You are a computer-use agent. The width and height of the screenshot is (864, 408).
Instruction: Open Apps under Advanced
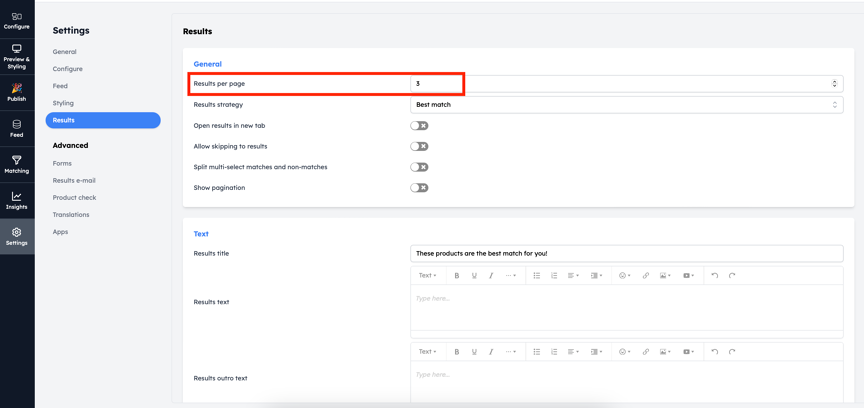[61, 232]
